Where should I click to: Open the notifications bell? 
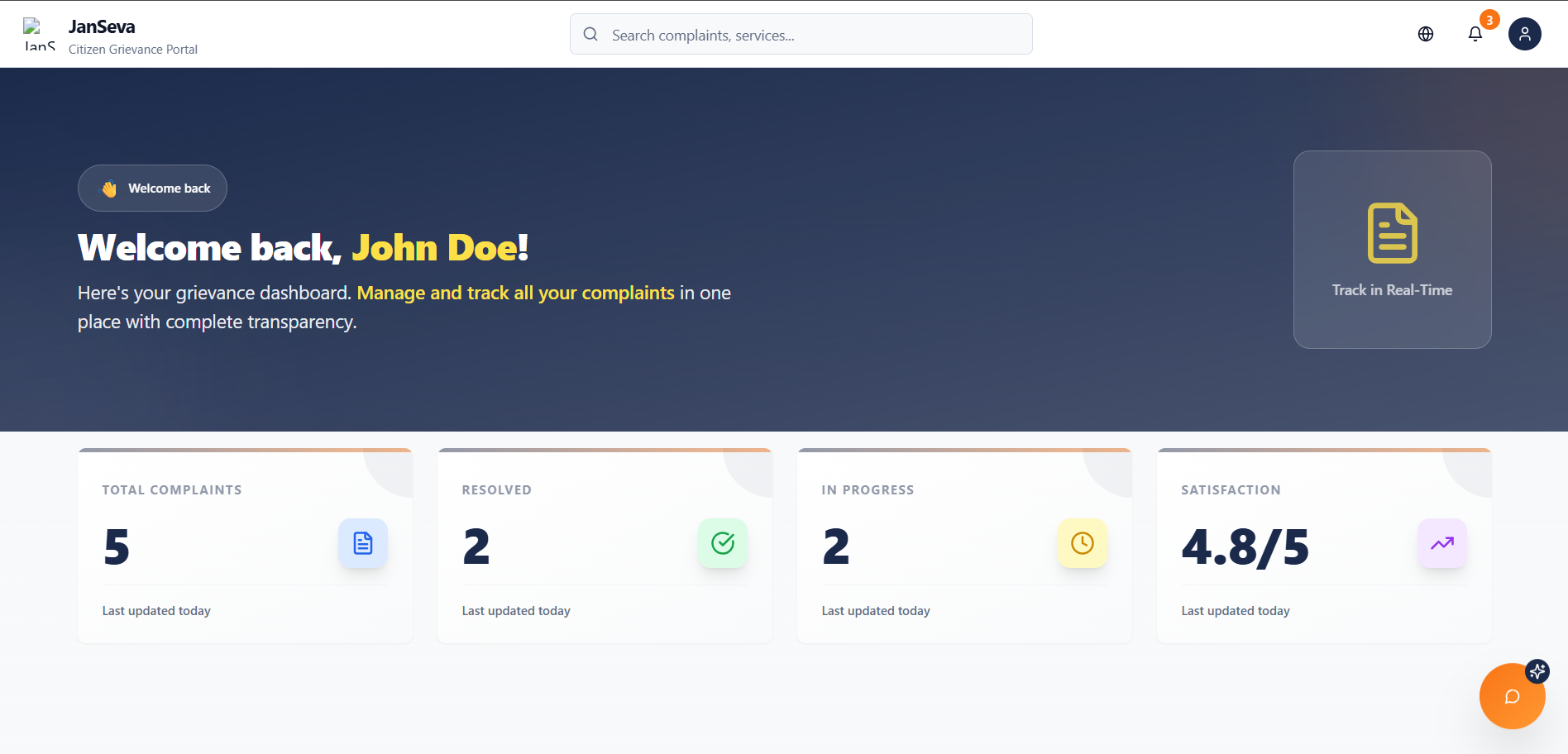1475,34
